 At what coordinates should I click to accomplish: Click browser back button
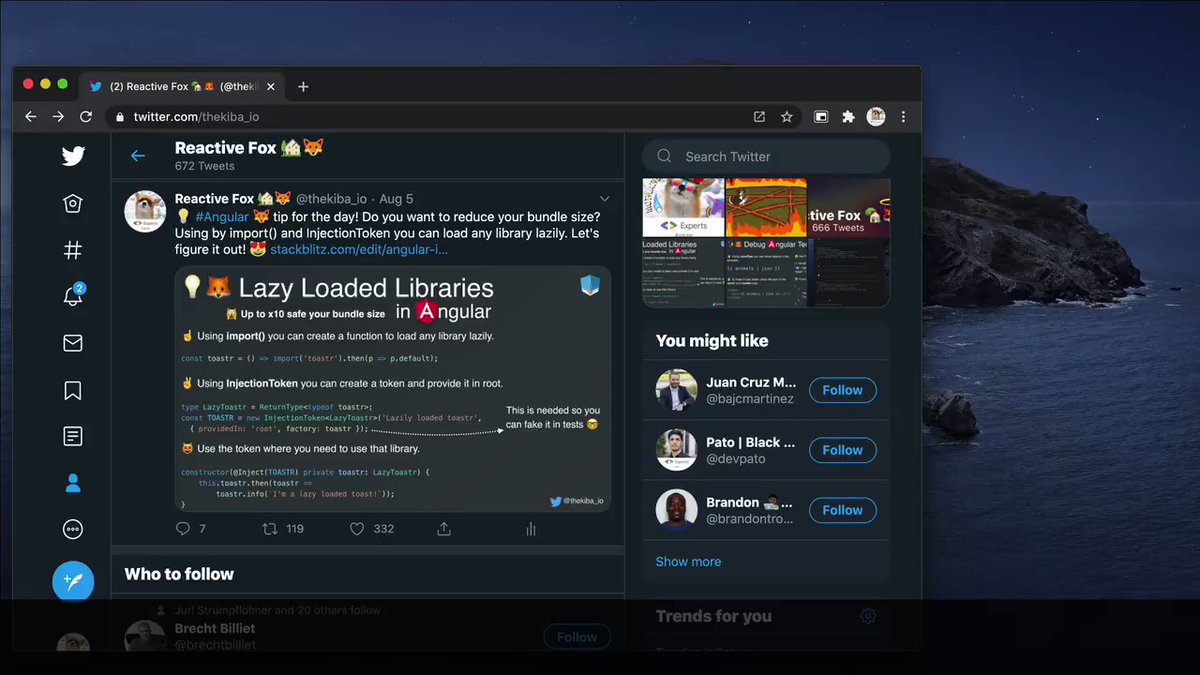pos(31,117)
